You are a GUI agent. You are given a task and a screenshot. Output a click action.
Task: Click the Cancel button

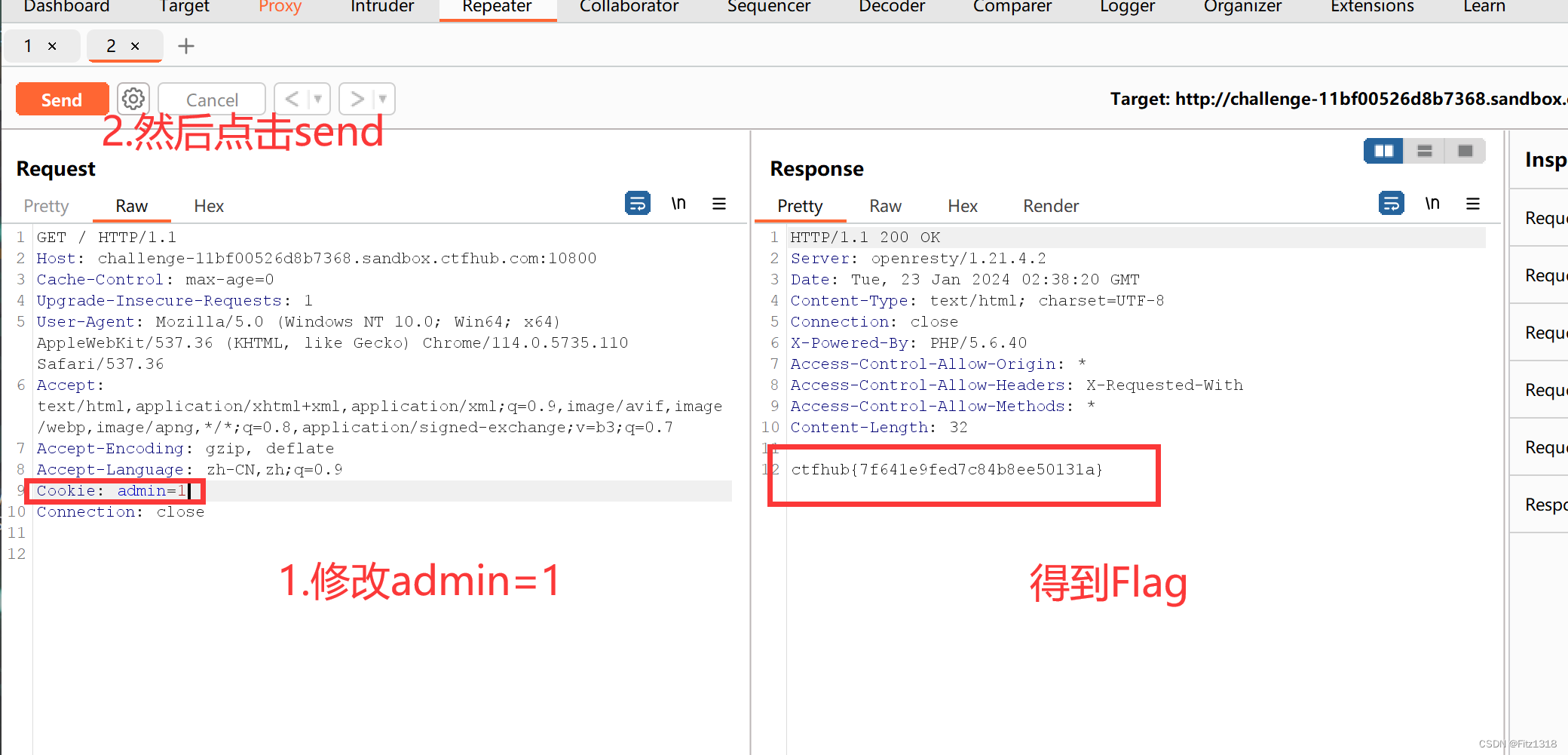(212, 100)
